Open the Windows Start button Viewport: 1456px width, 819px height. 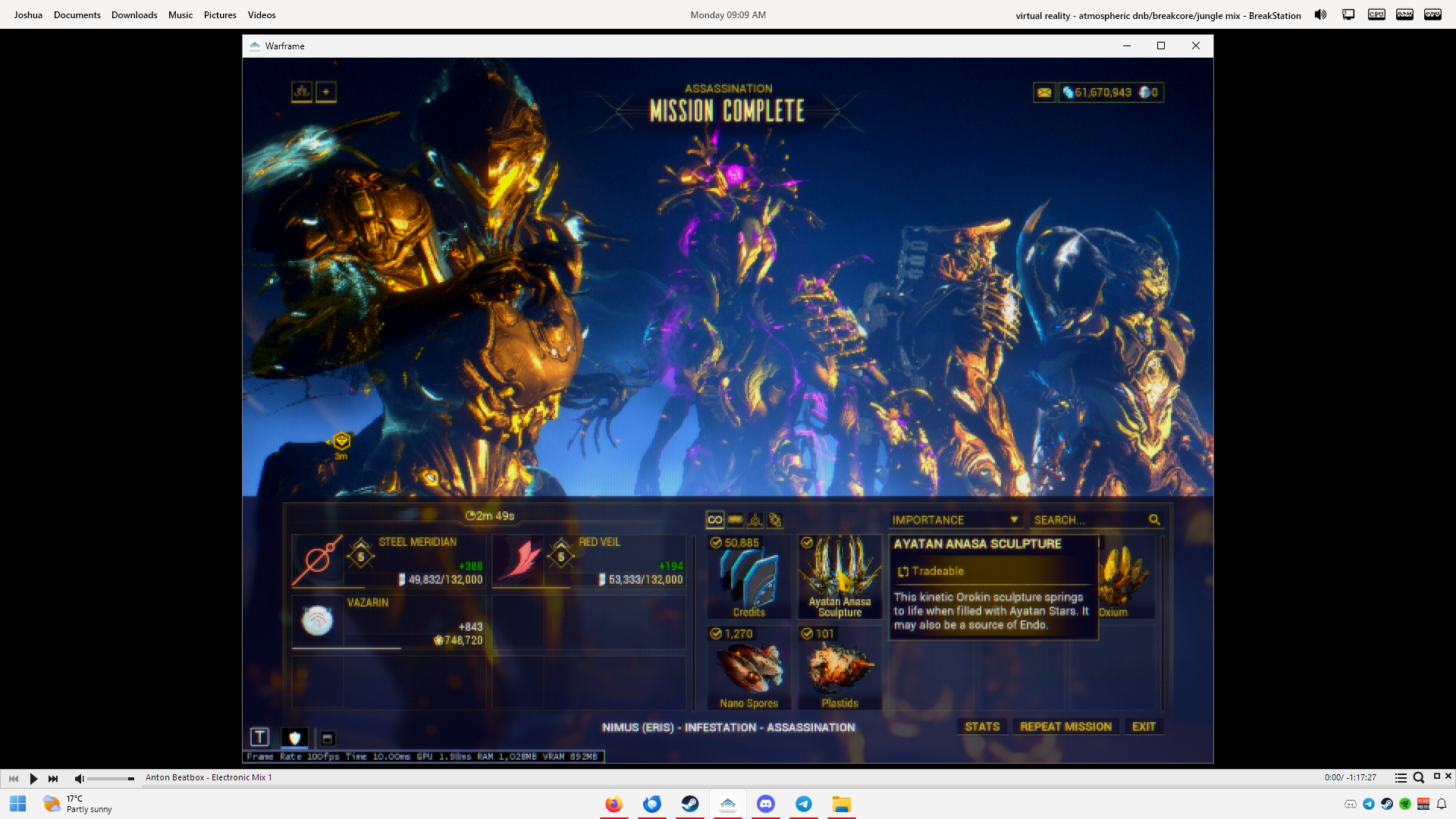pos(17,804)
